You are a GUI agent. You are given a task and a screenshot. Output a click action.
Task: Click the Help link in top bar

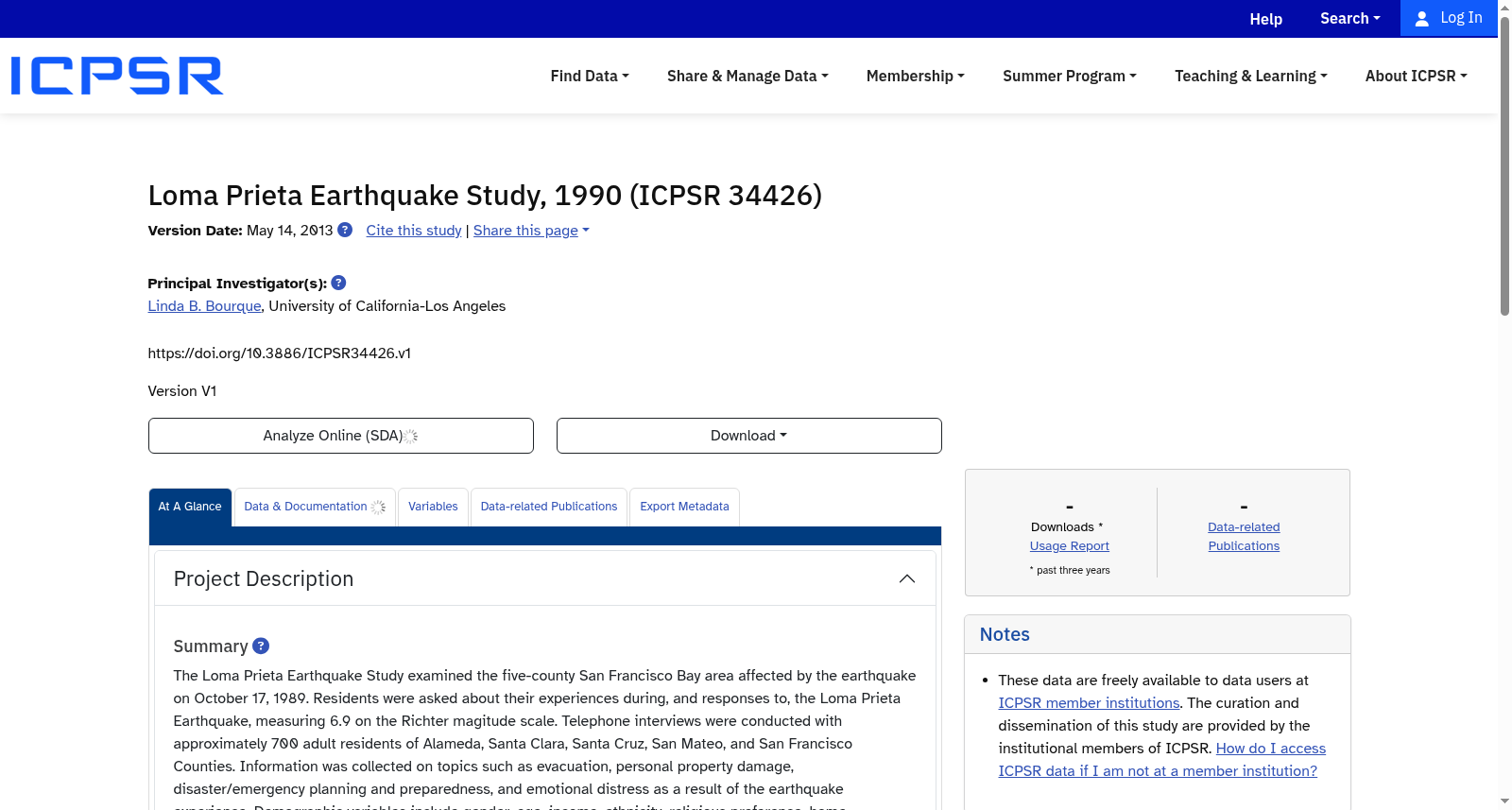point(1266,19)
